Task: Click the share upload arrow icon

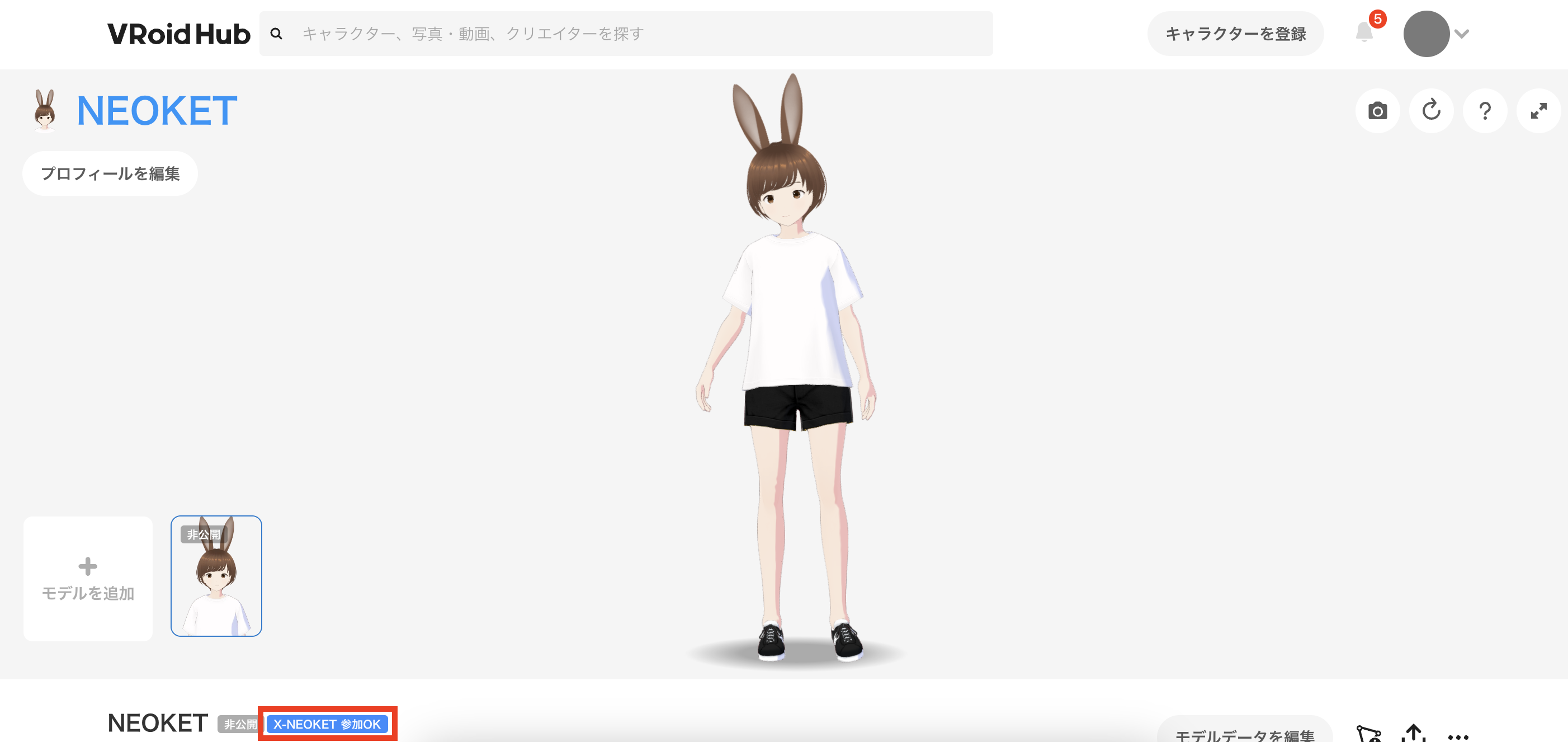Action: point(1414,733)
